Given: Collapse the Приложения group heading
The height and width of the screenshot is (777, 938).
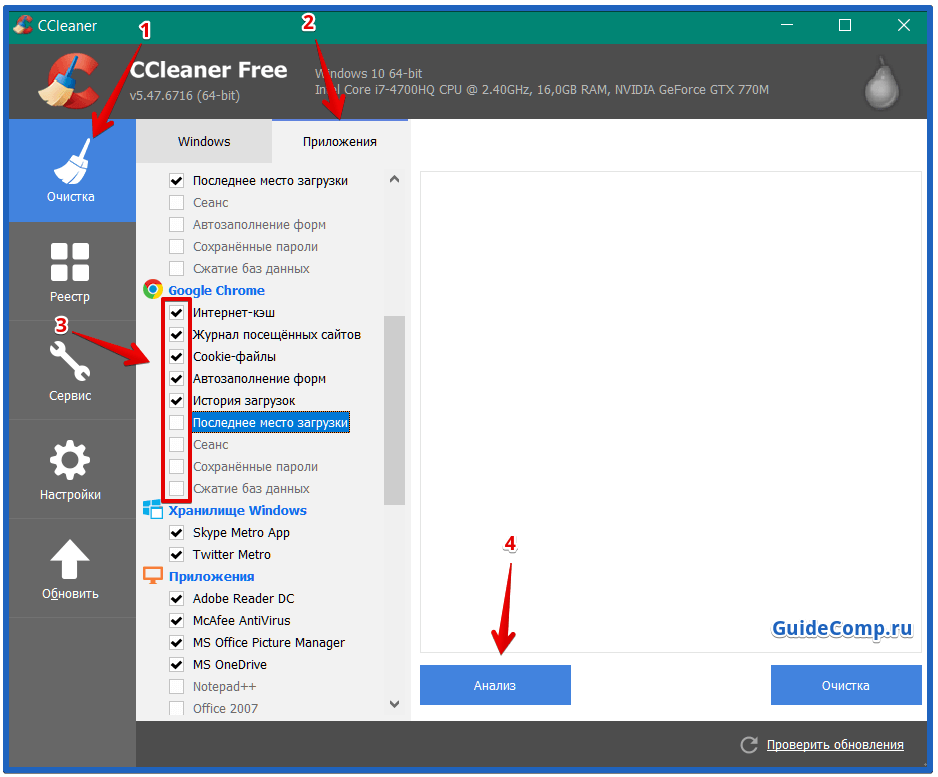Looking at the screenshot, I should (211, 577).
